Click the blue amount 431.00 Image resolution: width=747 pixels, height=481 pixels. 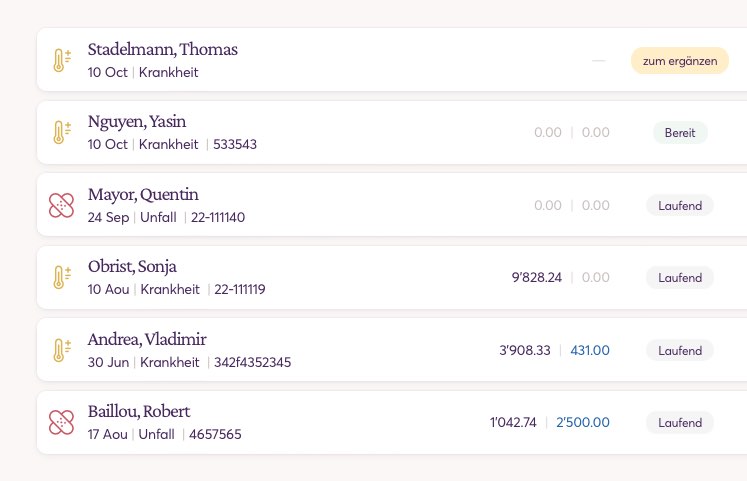pos(590,351)
